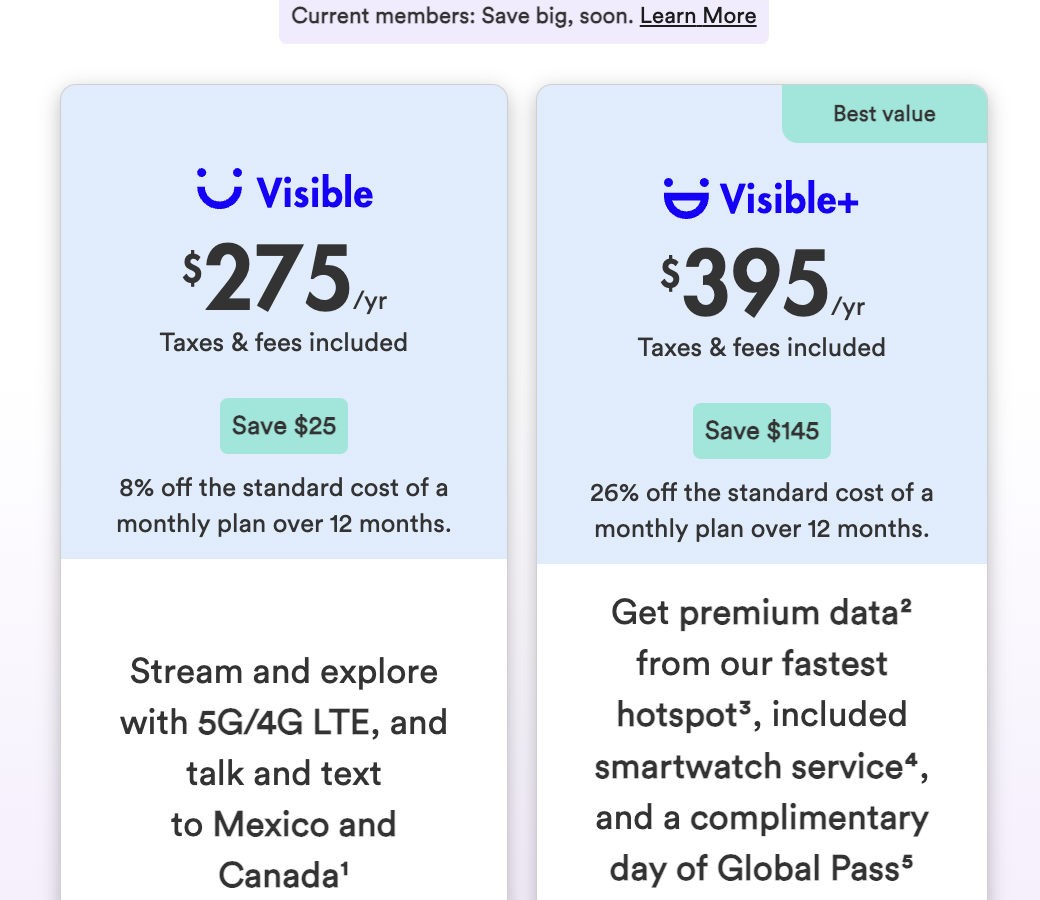Click the 8% off monthly plan text
This screenshot has height=900, width=1040.
(x=284, y=506)
